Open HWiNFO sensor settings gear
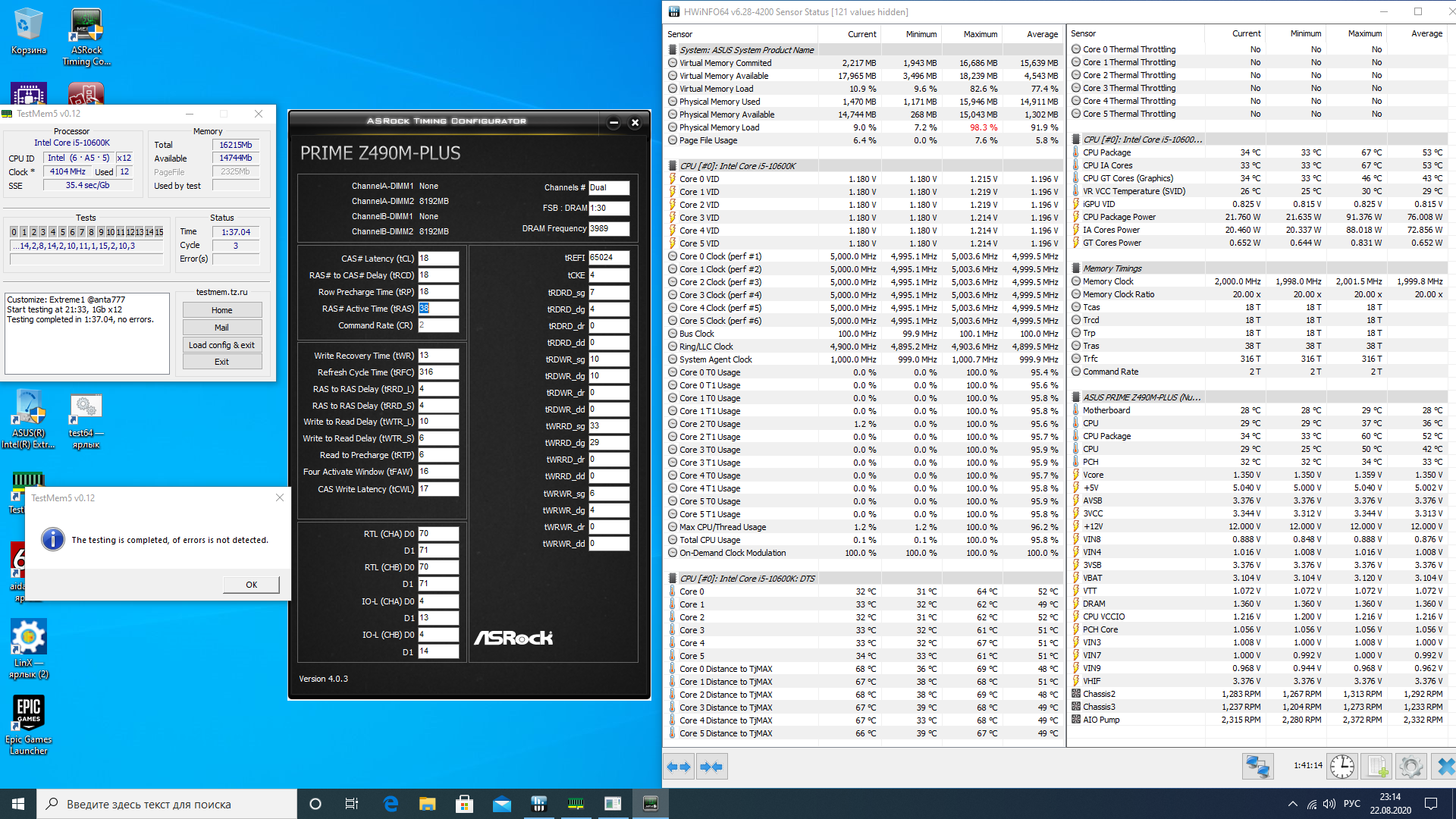The height and width of the screenshot is (819, 1456). tap(1410, 767)
